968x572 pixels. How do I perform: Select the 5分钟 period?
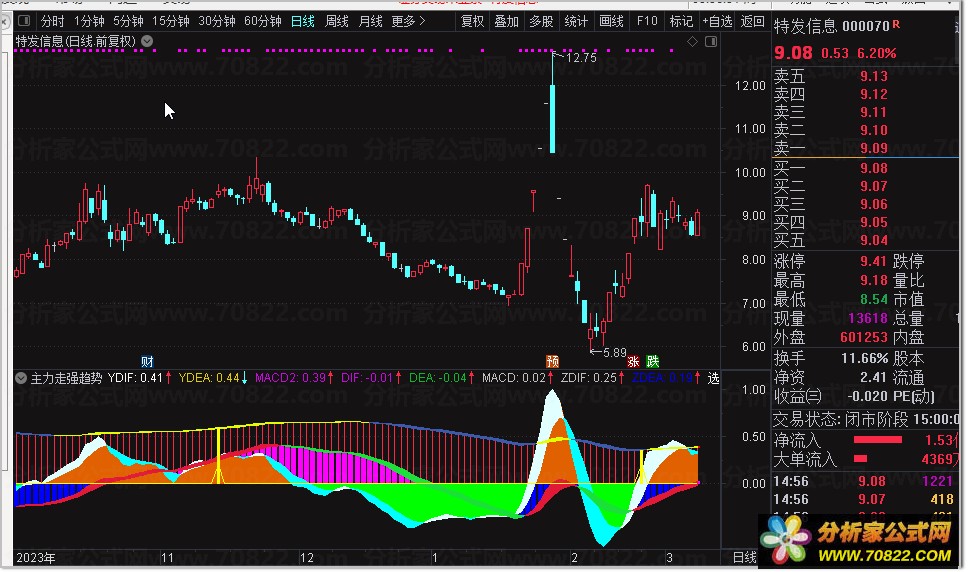click(128, 21)
